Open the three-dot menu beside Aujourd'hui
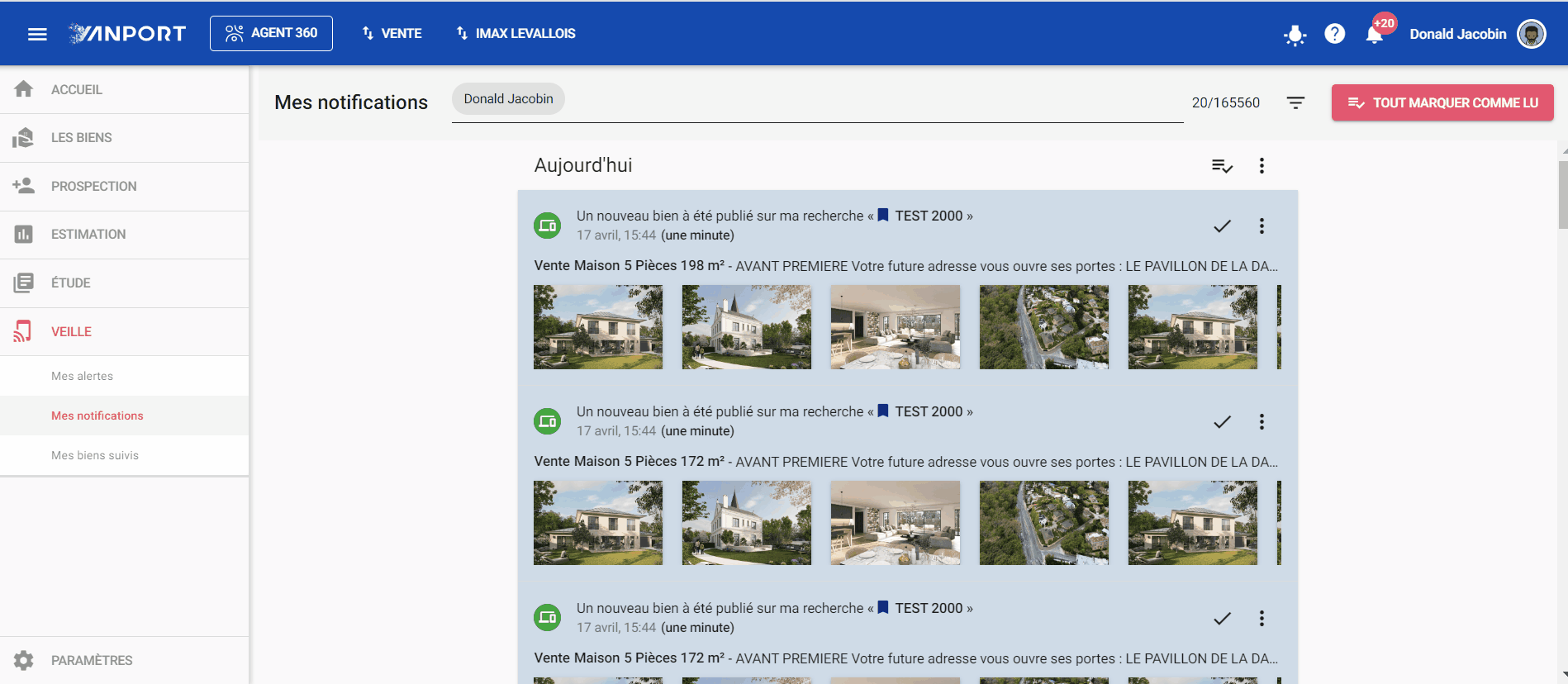Screen dimensions: 1568x684 1262,166
